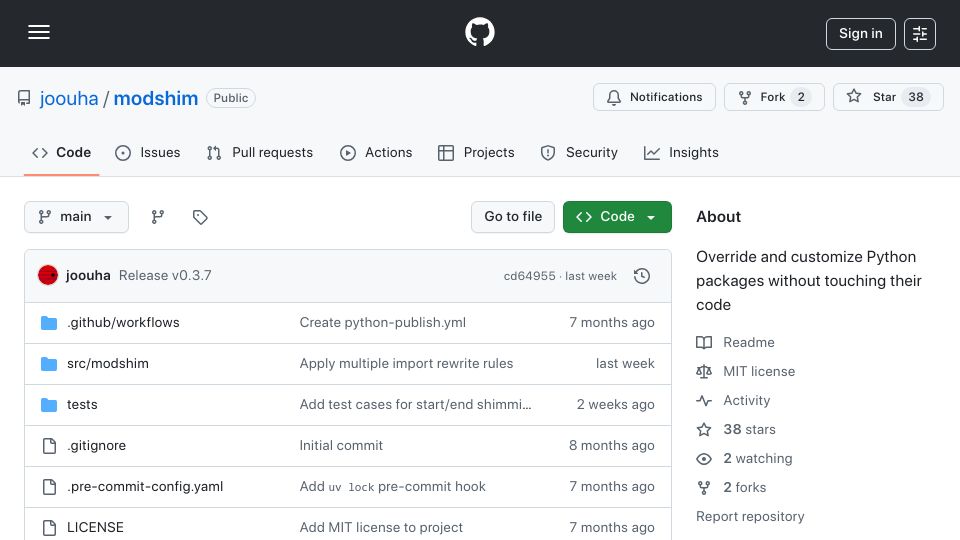The image size is (960, 540).
Task: Open the Pull requests tab
Action: pos(260,152)
